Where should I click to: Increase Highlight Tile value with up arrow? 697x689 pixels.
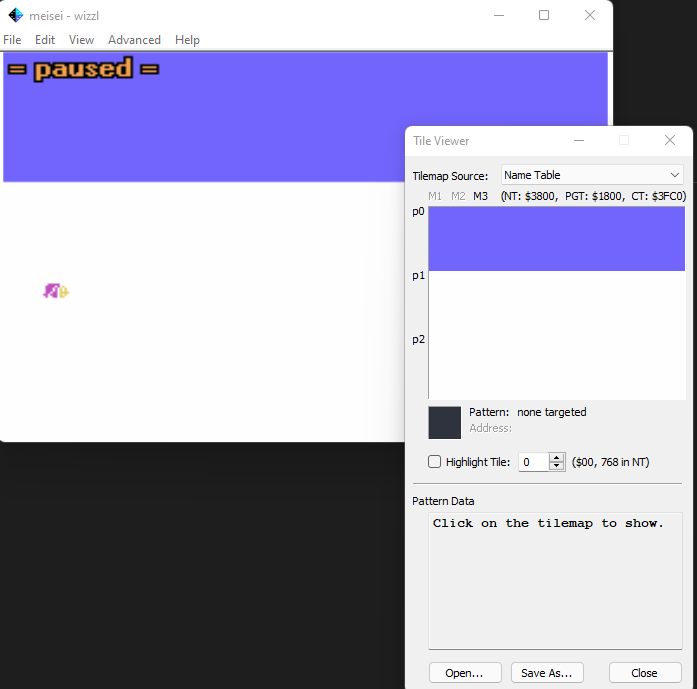557,457
